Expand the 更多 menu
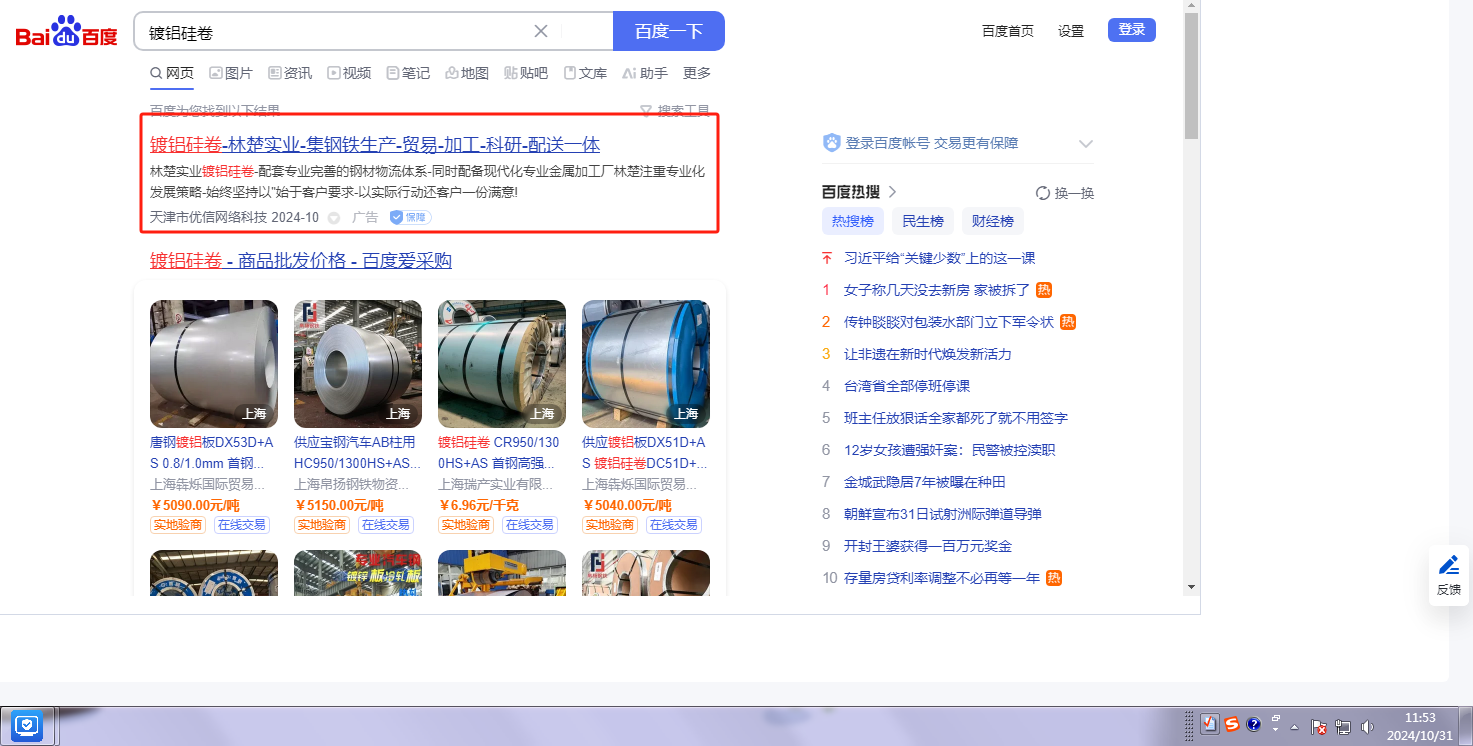1473x746 pixels. pos(697,73)
